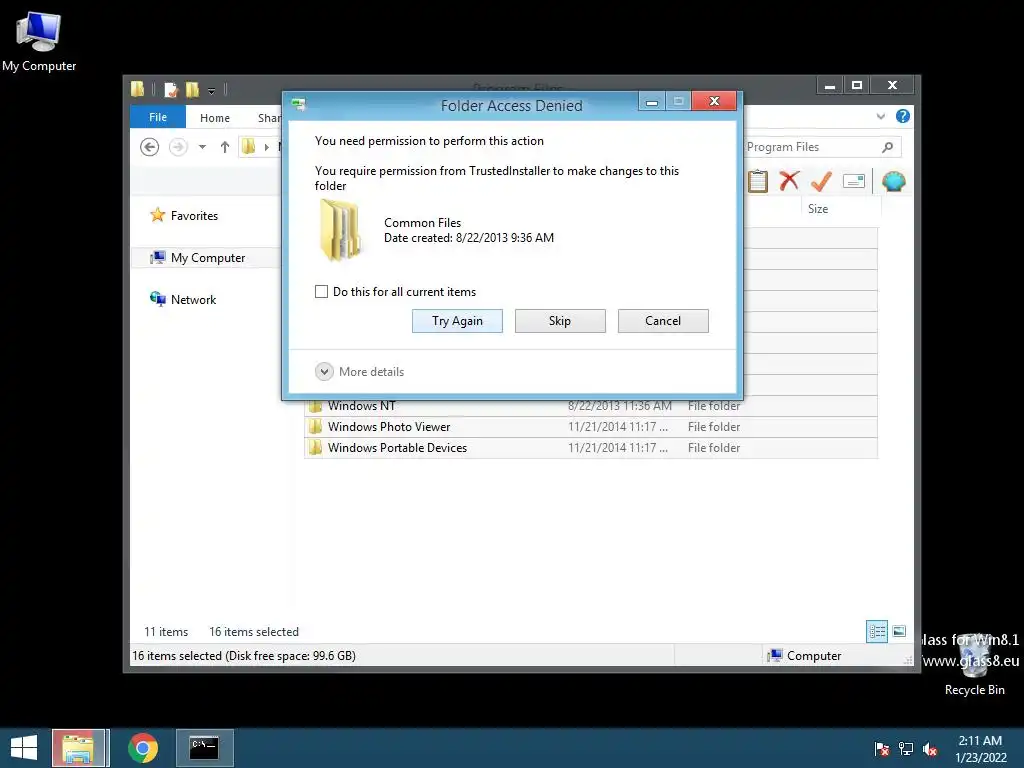The width and height of the screenshot is (1024, 768).
Task: Expand More details in the dialog
Action: click(360, 372)
